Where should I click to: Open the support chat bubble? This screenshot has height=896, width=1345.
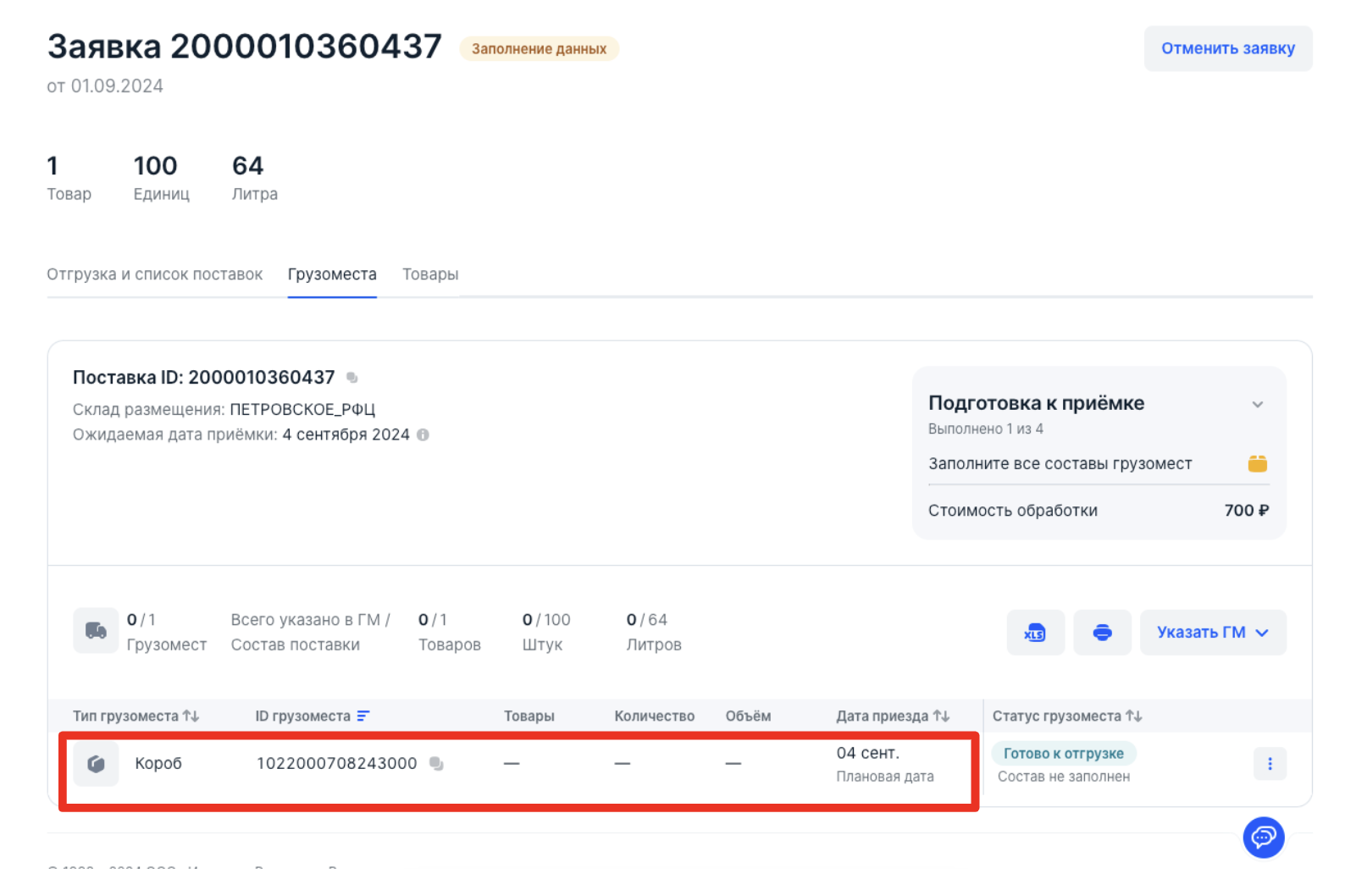[x=1264, y=838]
